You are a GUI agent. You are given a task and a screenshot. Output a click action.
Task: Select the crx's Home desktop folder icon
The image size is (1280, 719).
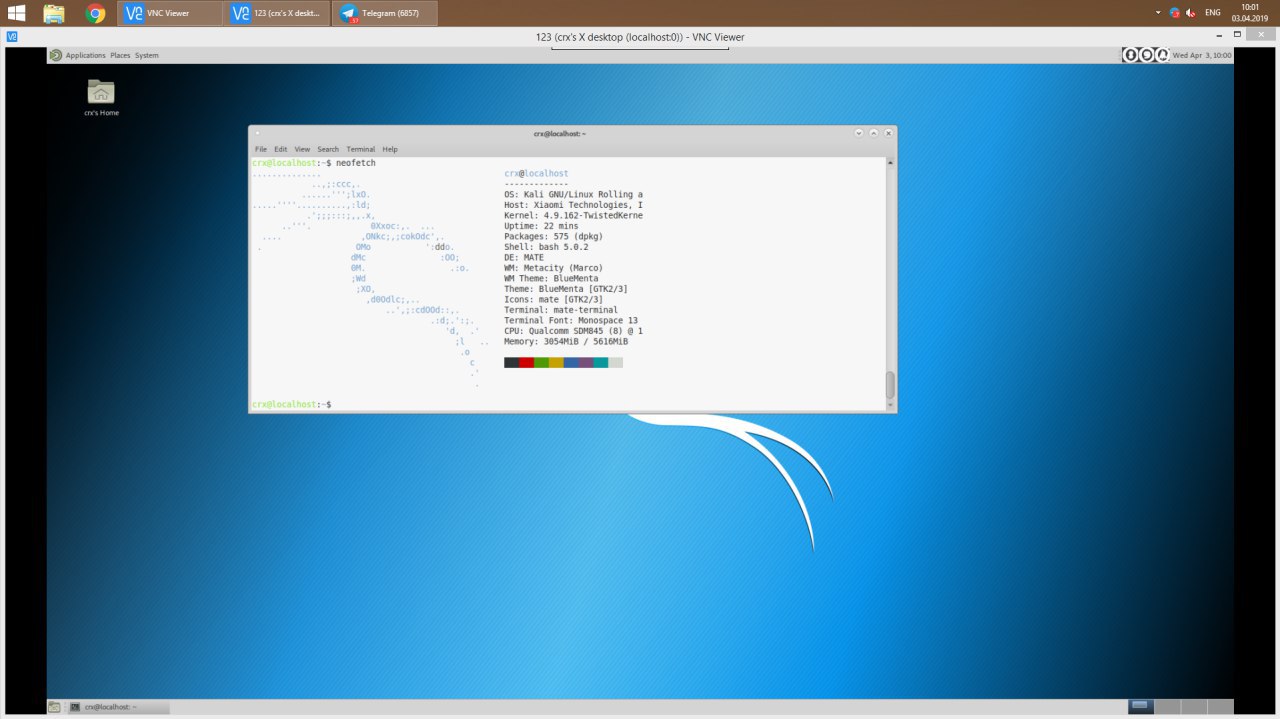(x=101, y=97)
